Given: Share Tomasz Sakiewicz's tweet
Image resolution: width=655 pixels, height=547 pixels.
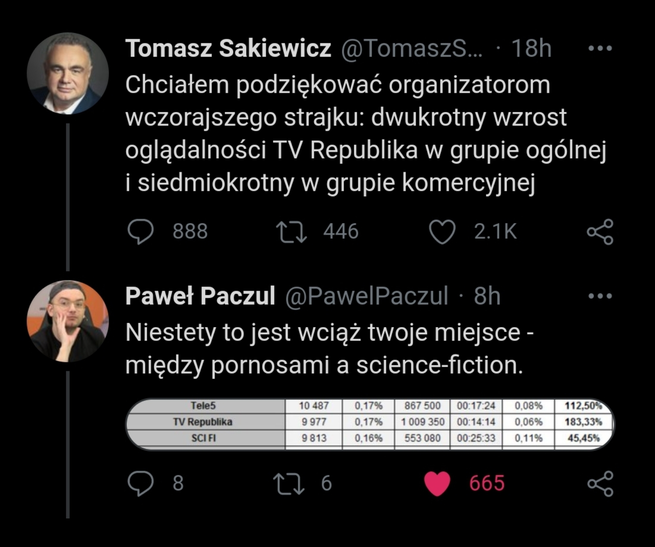Looking at the screenshot, I should (599, 232).
